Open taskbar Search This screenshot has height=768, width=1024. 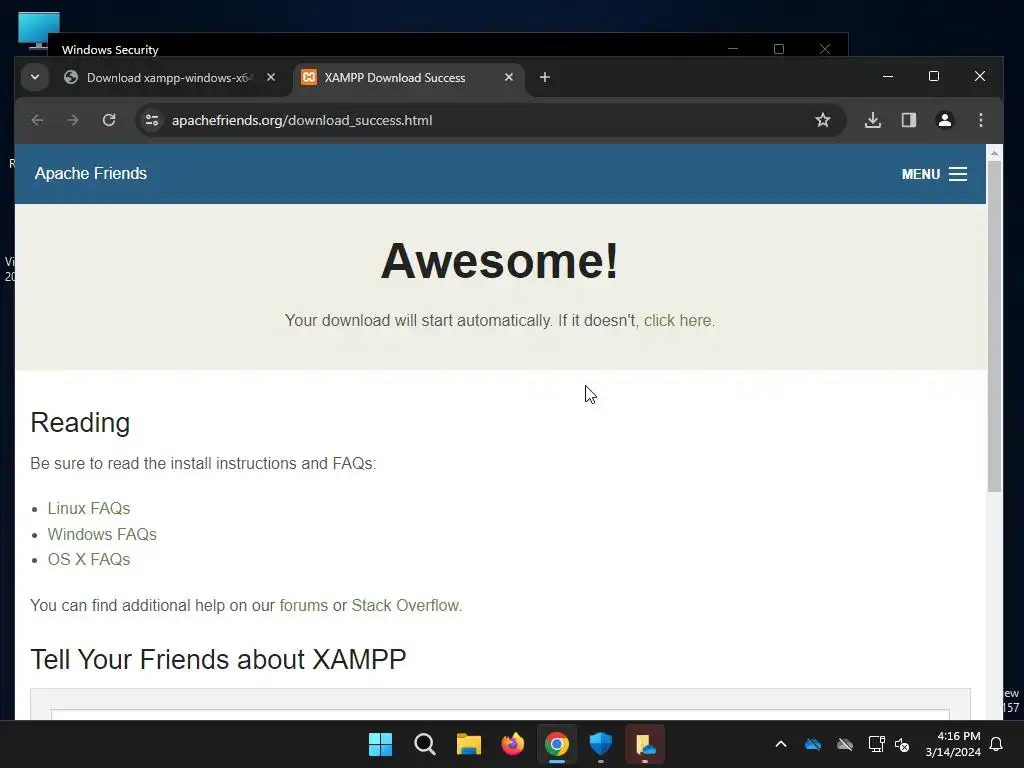424,744
